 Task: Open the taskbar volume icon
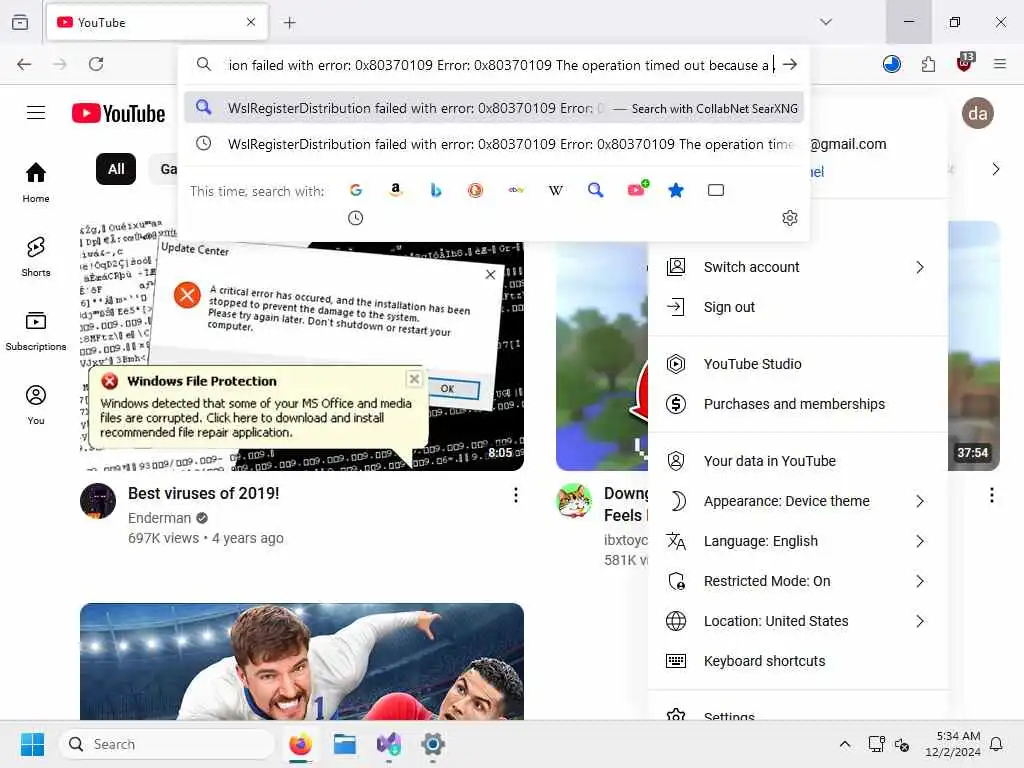point(902,744)
